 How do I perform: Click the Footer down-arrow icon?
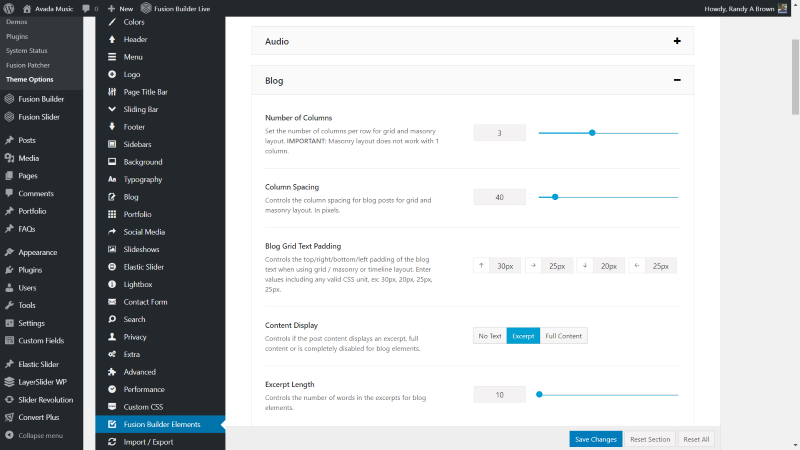(112, 127)
